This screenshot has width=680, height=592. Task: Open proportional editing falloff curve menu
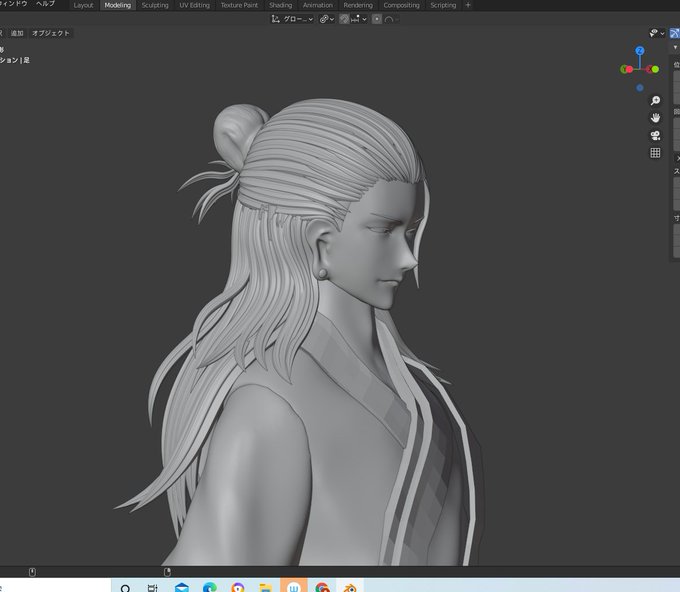(391, 19)
